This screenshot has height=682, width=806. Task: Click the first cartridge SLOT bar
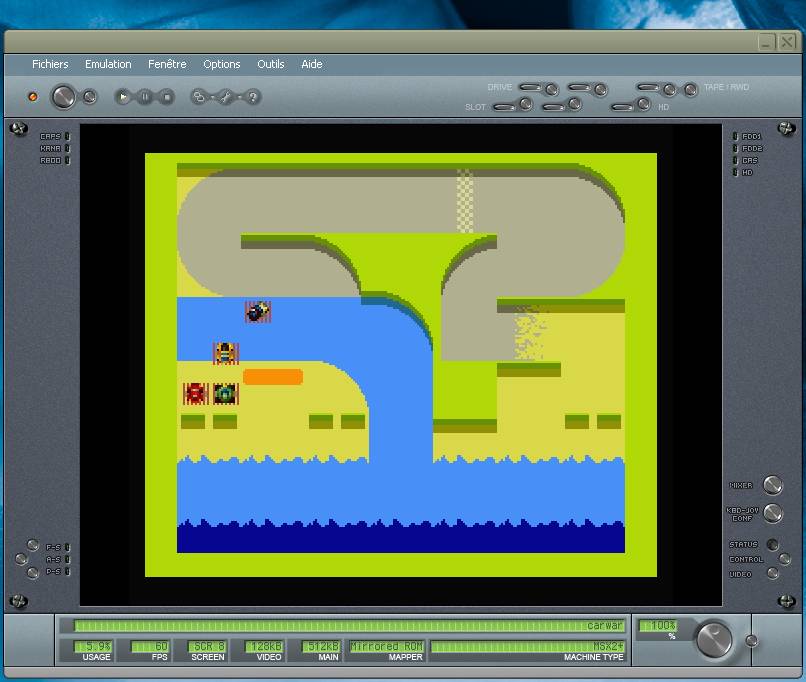[x=504, y=107]
